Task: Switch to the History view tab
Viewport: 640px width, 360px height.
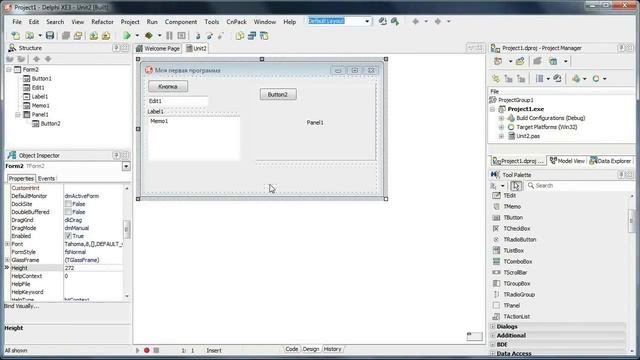Action: [x=332, y=349]
